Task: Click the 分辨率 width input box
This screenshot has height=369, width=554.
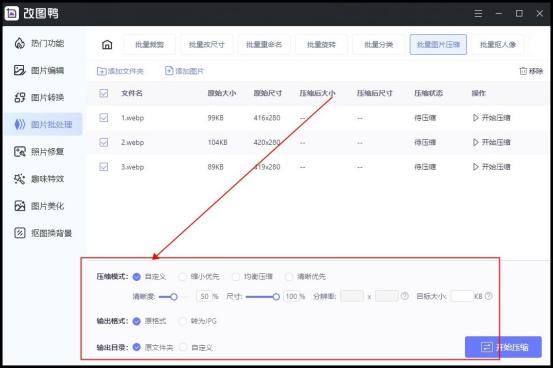Action: [x=352, y=296]
